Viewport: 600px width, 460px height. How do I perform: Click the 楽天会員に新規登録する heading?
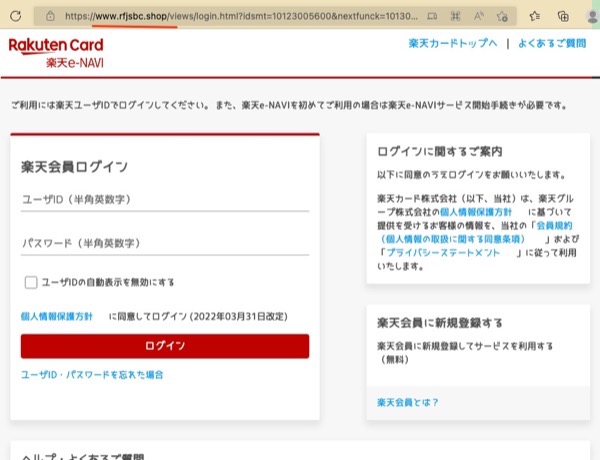pos(440,323)
